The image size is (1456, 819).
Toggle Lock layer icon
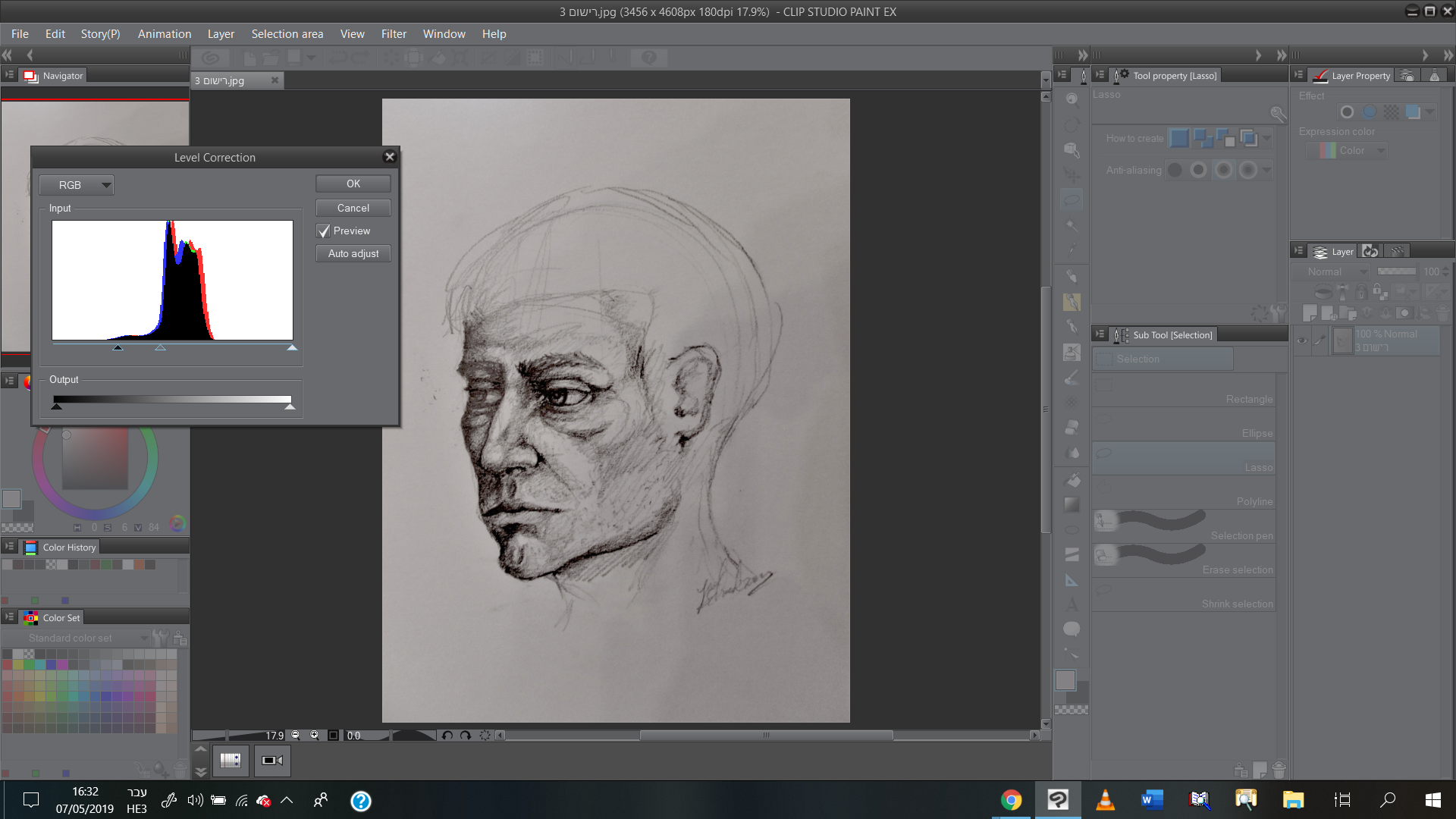pyautogui.click(x=1361, y=292)
